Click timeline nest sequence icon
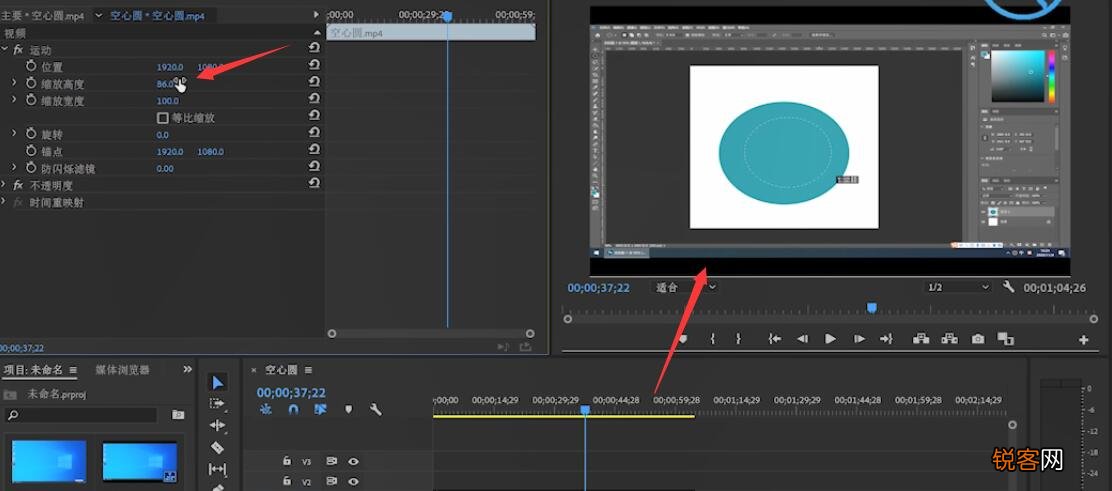Screen dimensions: 1112x491 [265, 409]
